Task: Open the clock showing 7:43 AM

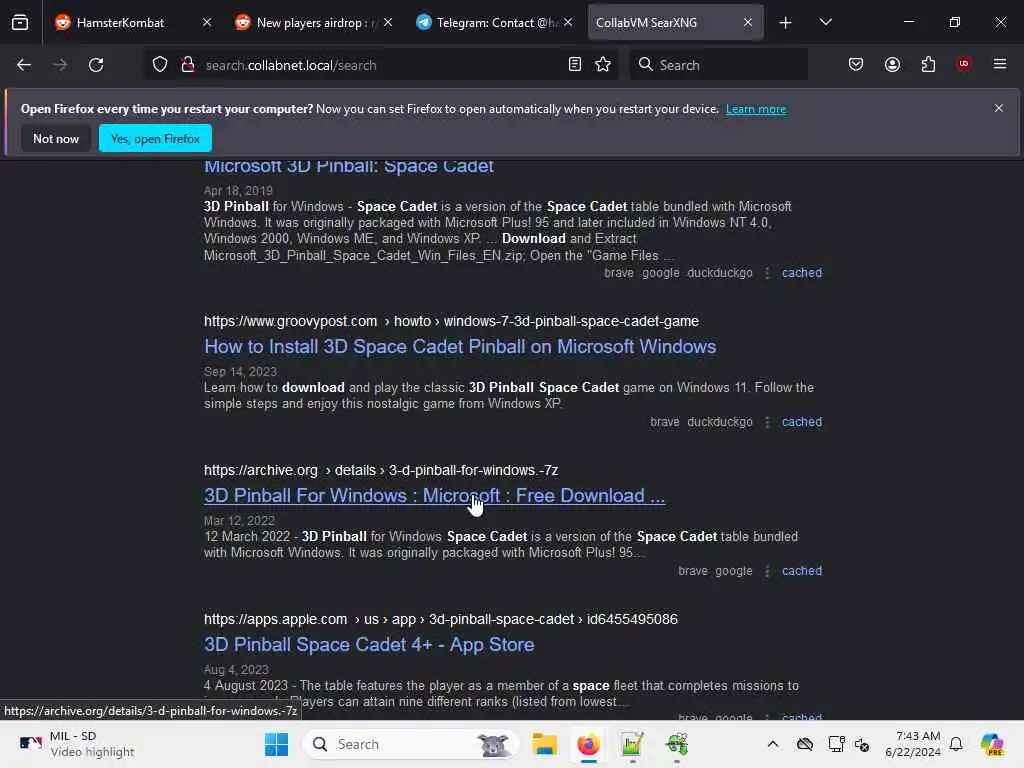Action: pos(913,744)
